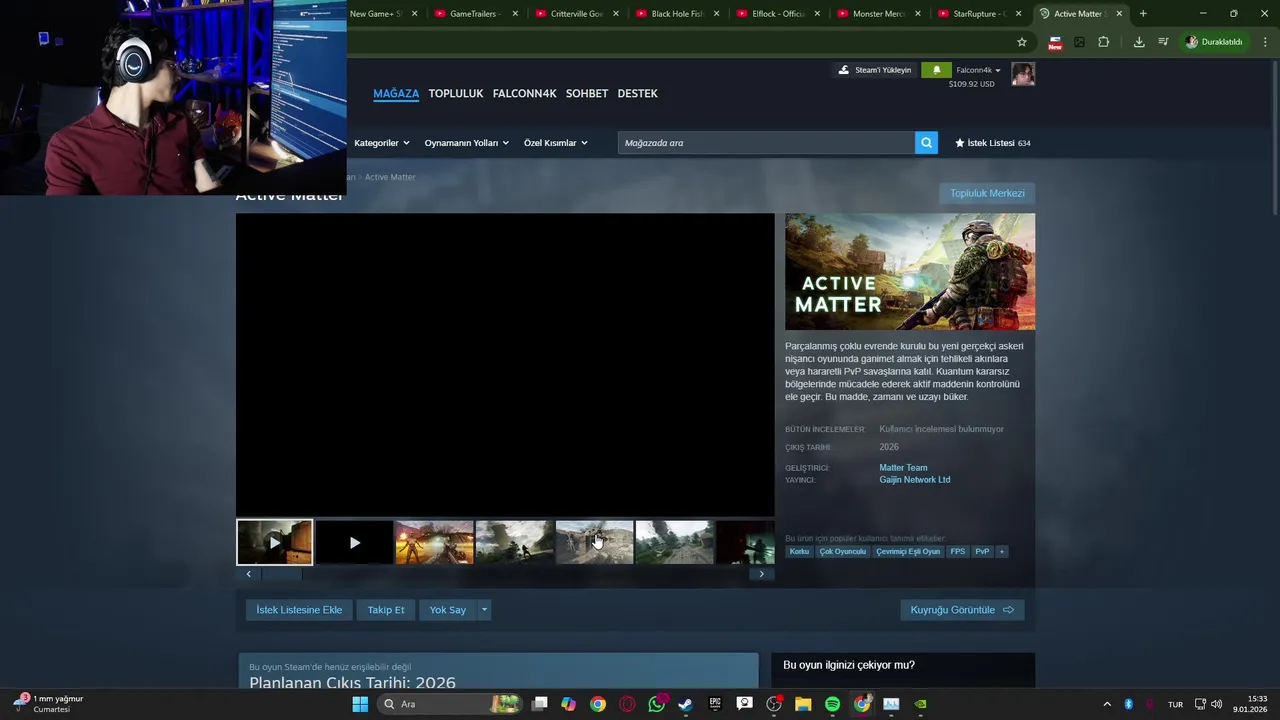Image resolution: width=1280 pixels, height=720 pixels.
Task: Open Task View on the taskbar
Action: click(x=539, y=704)
